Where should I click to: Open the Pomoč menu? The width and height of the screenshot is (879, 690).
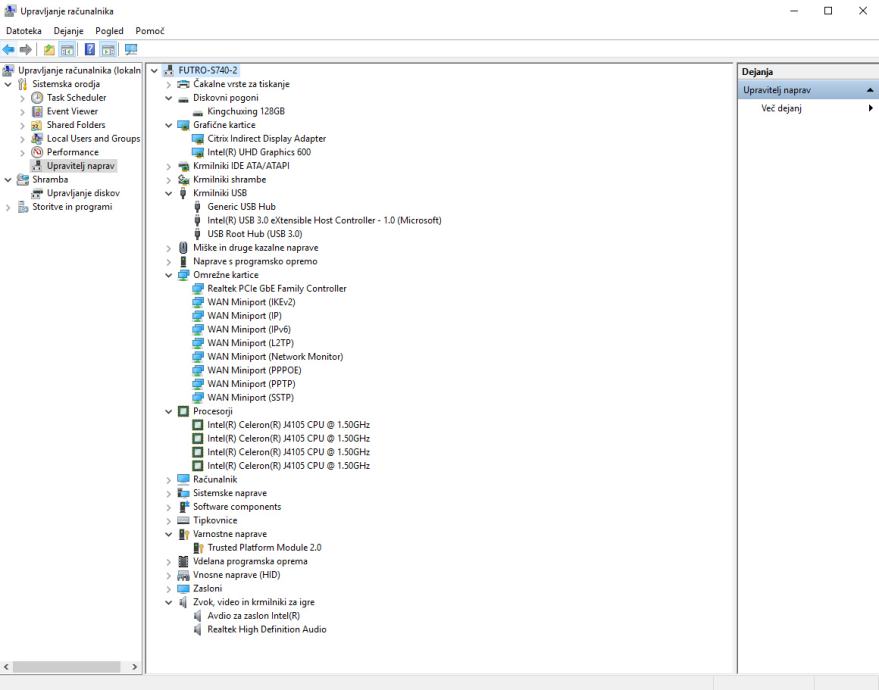[x=150, y=31]
